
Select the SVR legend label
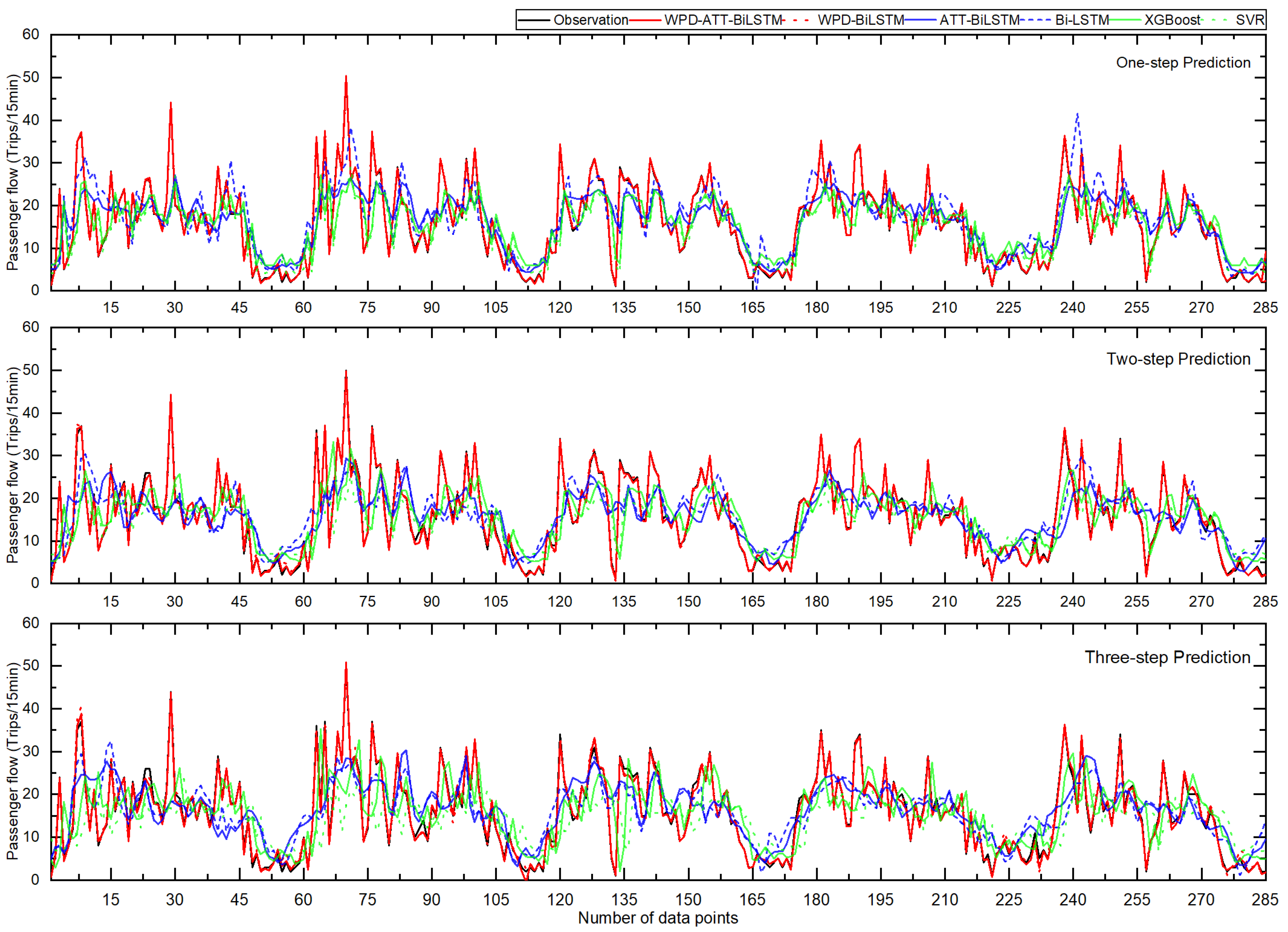click(x=1250, y=20)
